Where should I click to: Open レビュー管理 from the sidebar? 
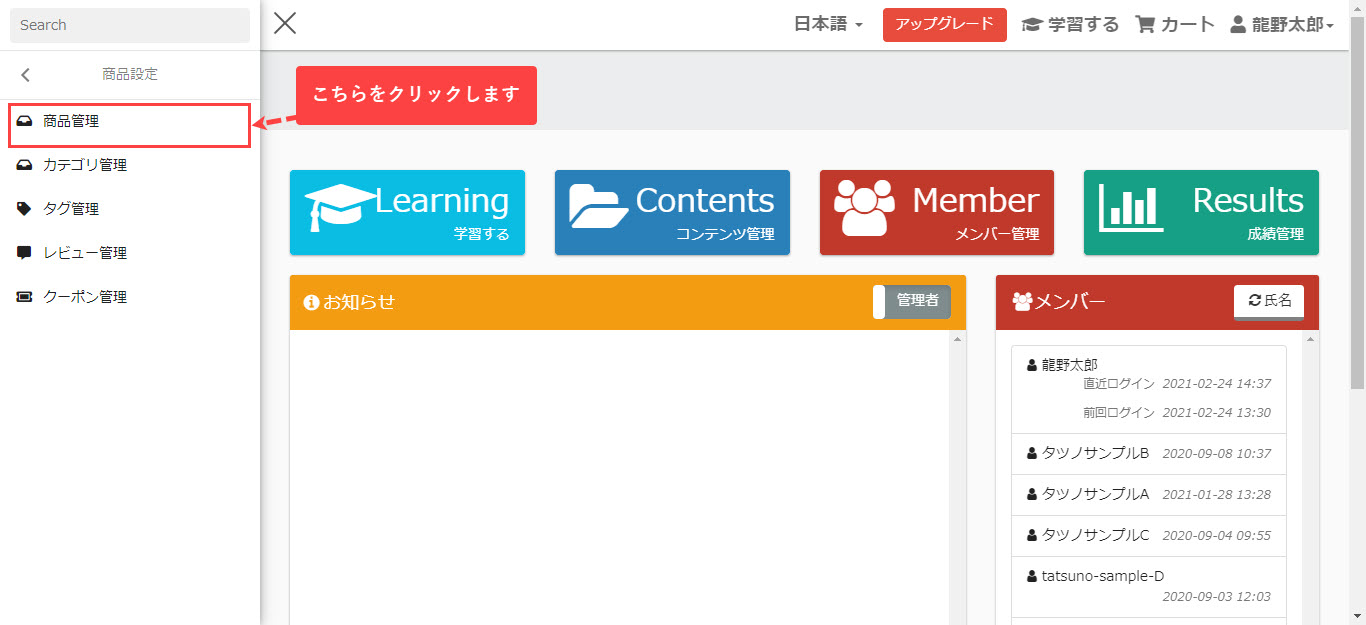(x=84, y=253)
